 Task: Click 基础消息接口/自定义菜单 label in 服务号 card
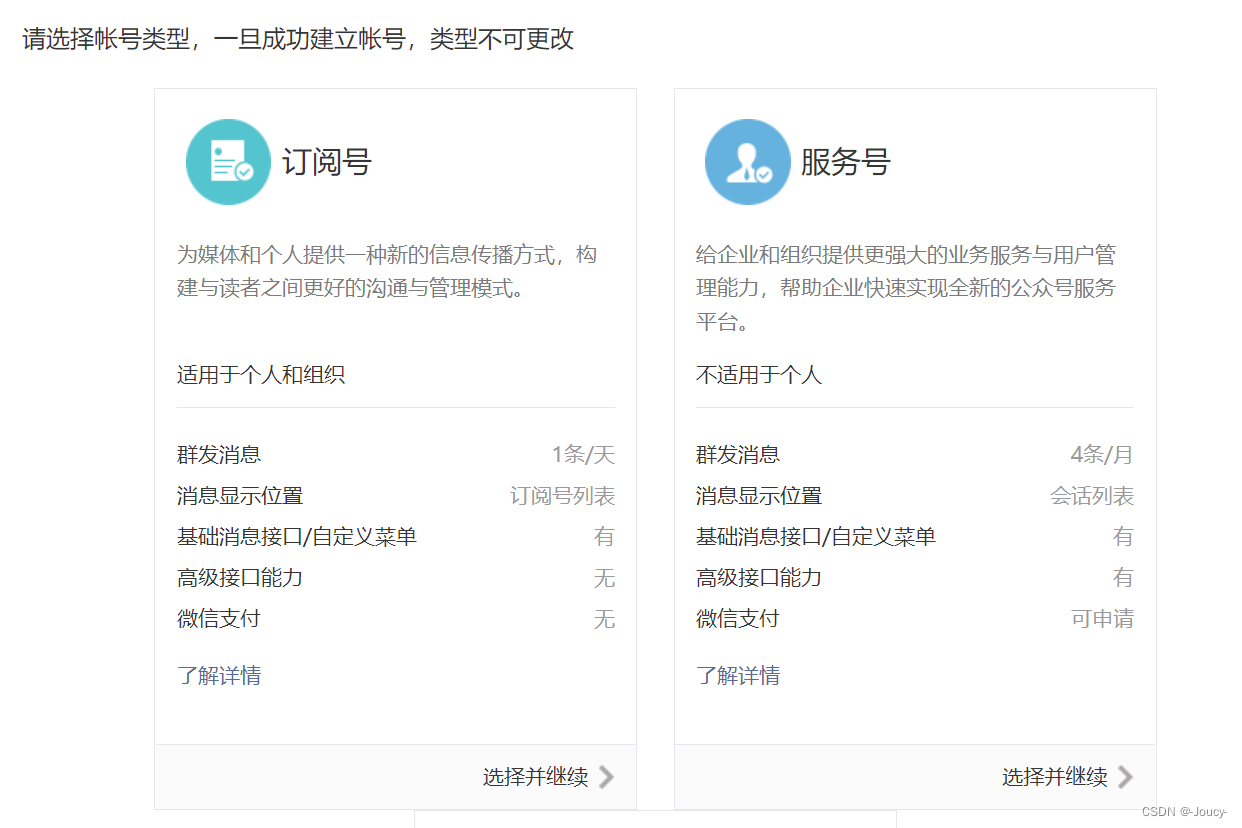[816, 537]
